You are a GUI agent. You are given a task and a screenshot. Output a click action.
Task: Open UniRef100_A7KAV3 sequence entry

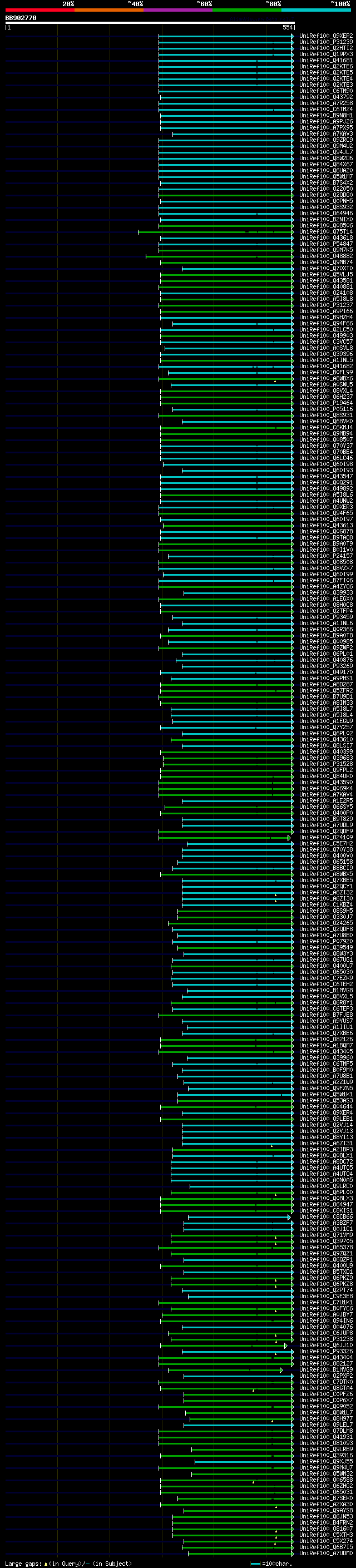tap(325, 134)
